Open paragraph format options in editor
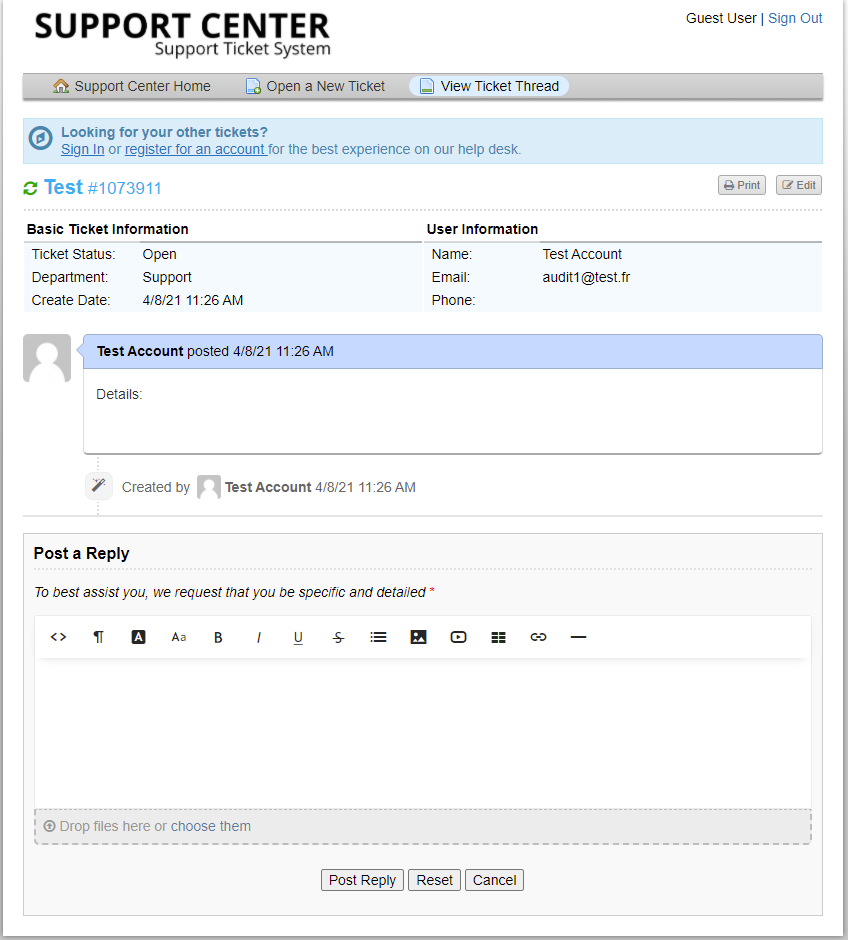The image size is (848, 940). click(x=99, y=637)
